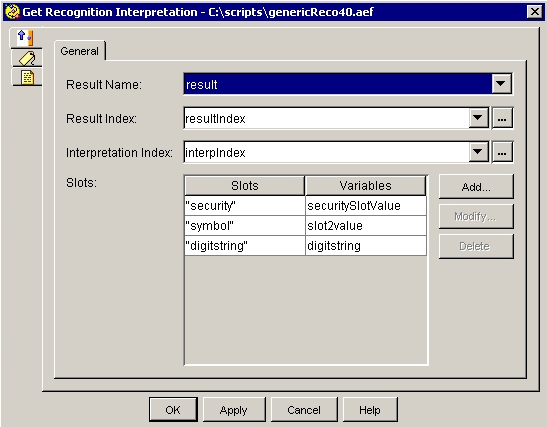Open the label tag side tab
Image resolution: width=547 pixels, height=427 pixels.
(x=27, y=58)
